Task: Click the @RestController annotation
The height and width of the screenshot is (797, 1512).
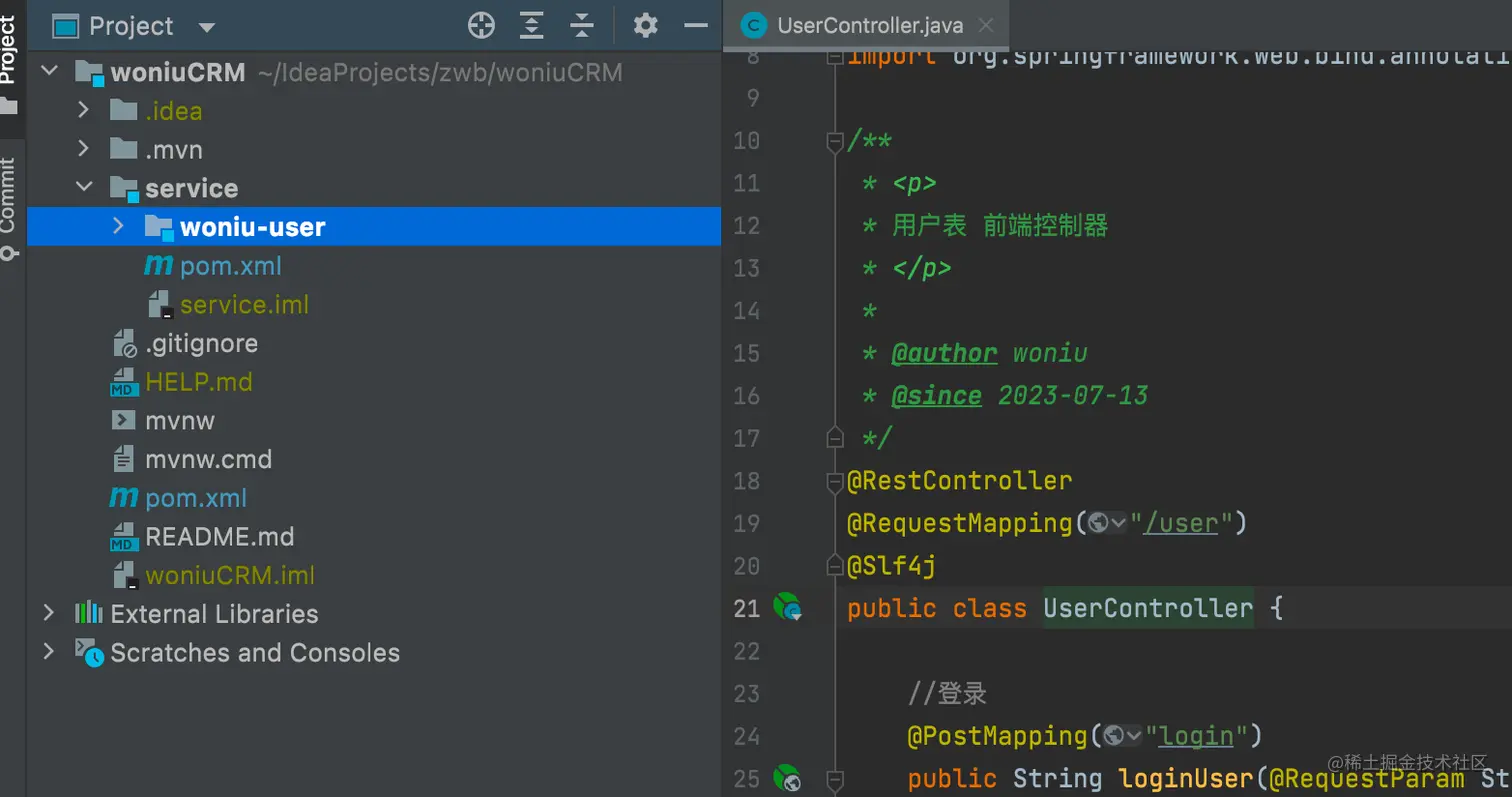Action: [x=960, y=480]
